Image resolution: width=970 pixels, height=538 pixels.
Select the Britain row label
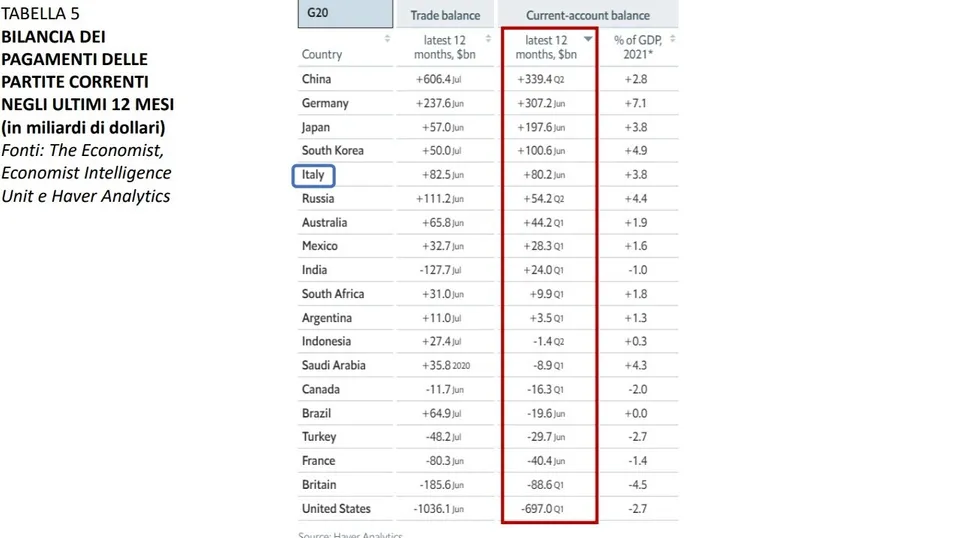coord(319,485)
